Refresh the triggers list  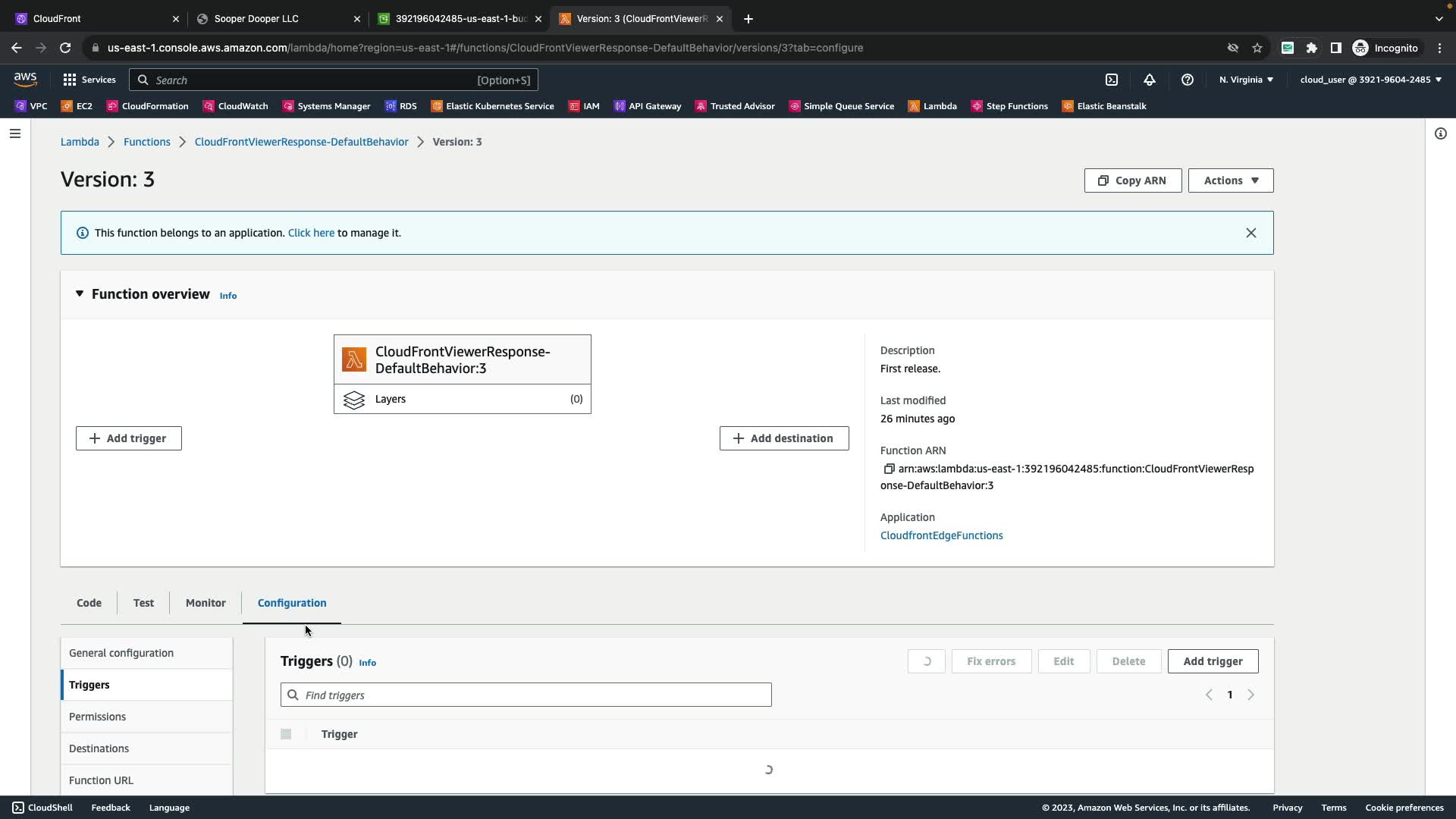(x=926, y=661)
